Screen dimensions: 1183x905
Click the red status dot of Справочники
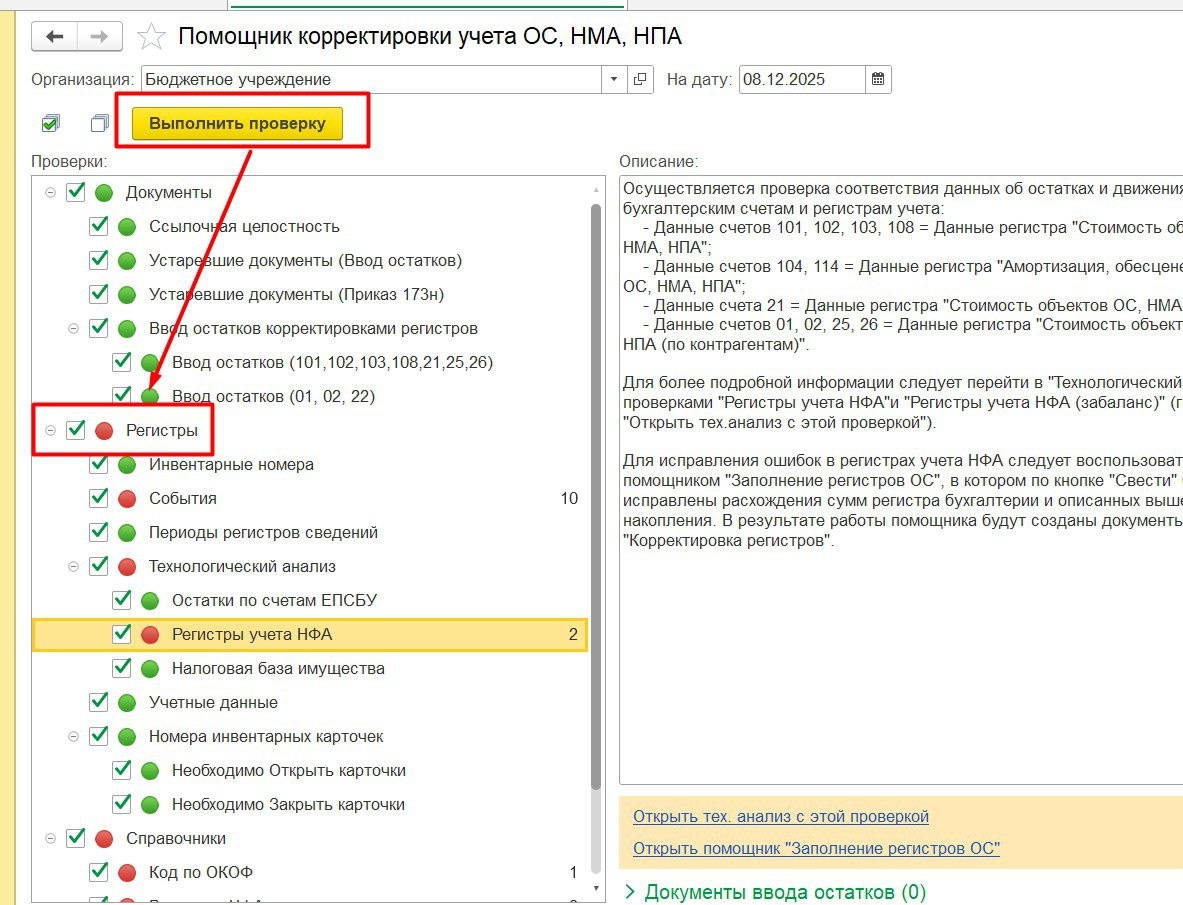pos(104,839)
